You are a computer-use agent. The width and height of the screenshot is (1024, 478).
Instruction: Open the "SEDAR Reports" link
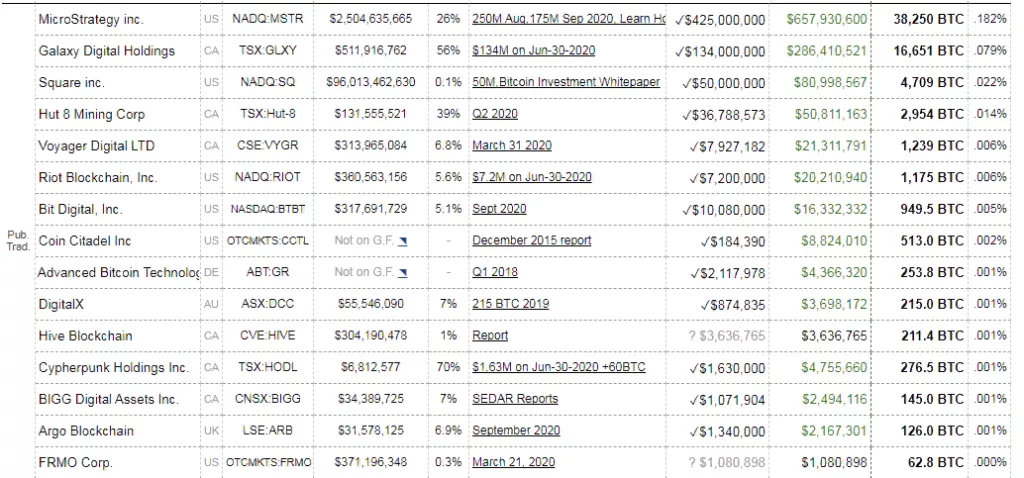(515, 399)
